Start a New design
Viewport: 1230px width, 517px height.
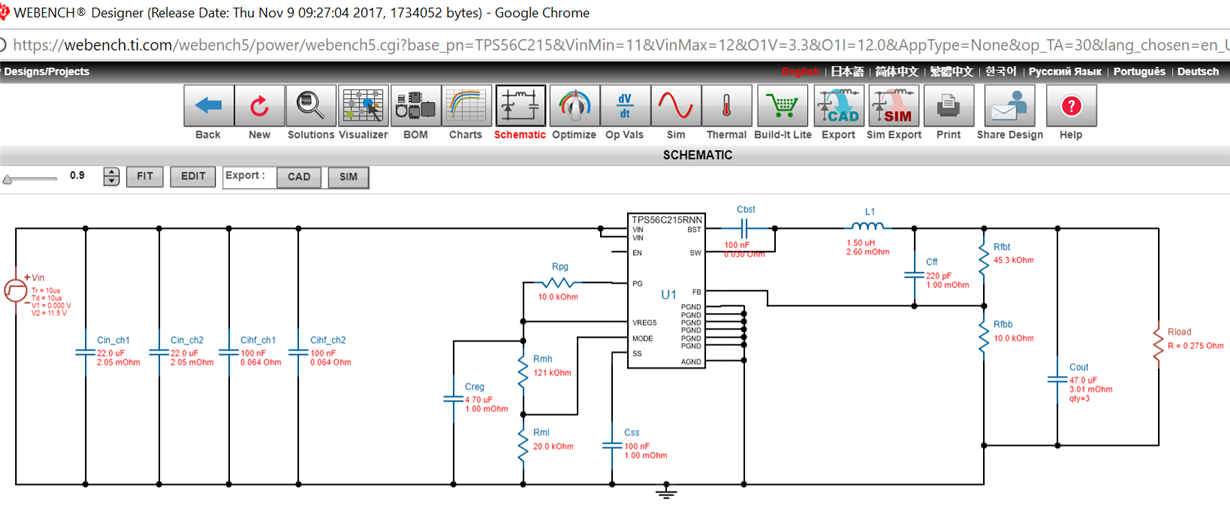pos(259,106)
